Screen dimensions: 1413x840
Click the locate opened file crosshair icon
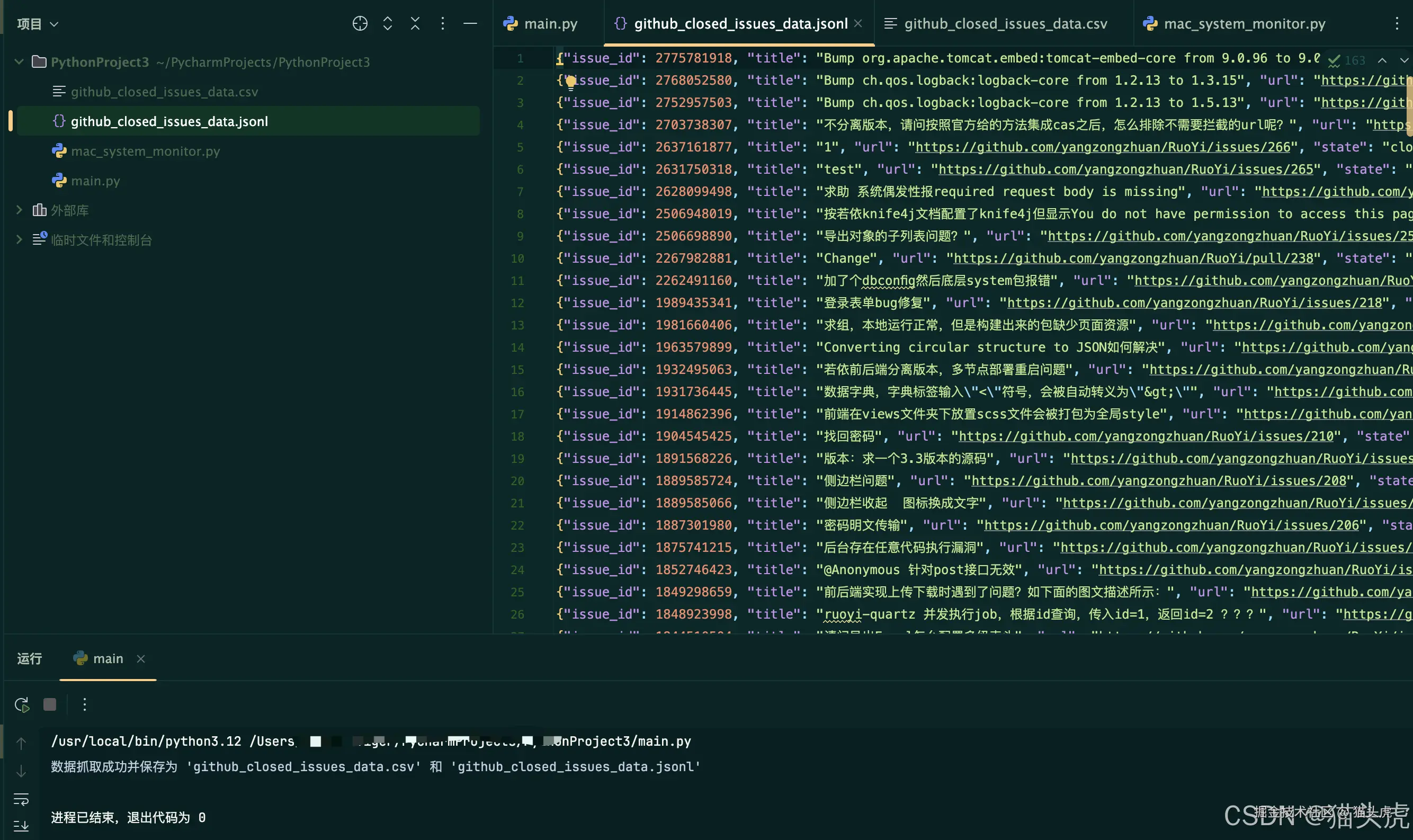coord(360,23)
